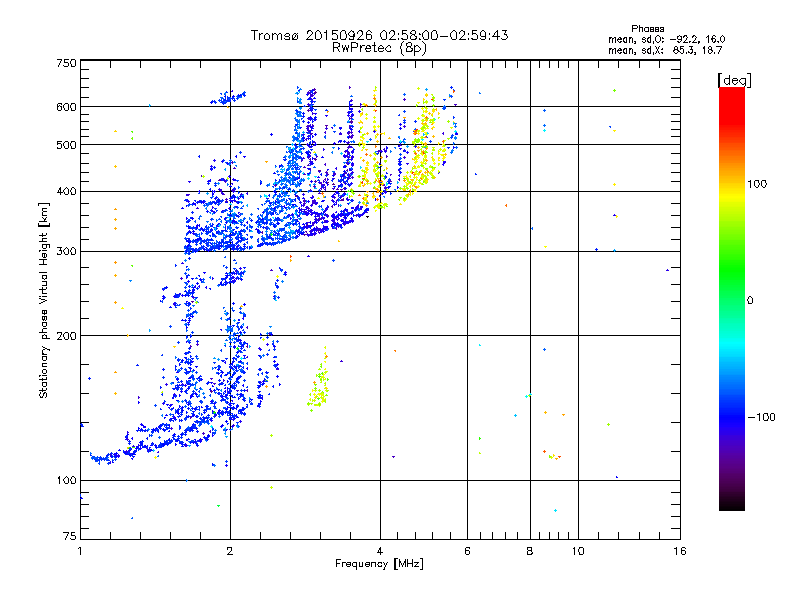Click the x-axis tick label '2'
Viewport: 800px width, 600px height.
click(x=230, y=551)
